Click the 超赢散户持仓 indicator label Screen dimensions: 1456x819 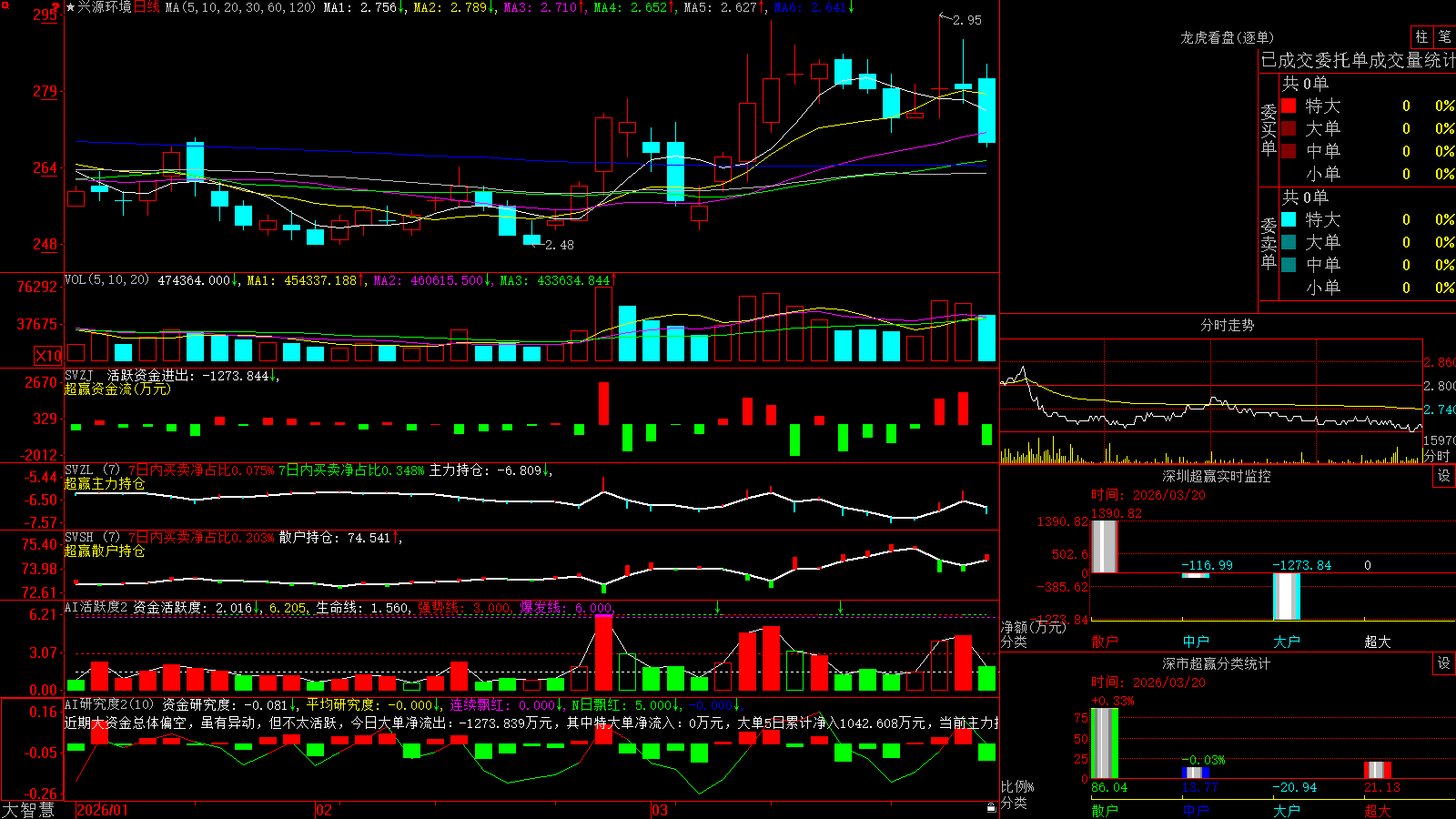click(105, 551)
